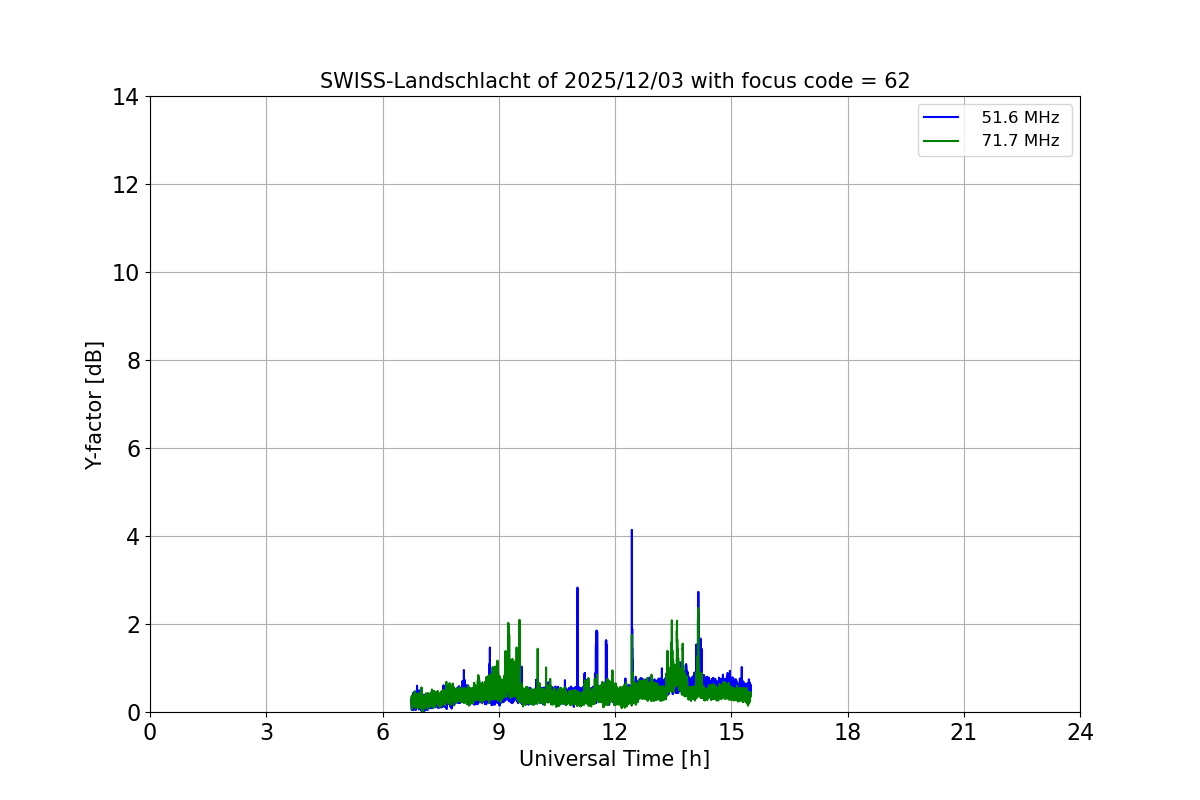Screen dimensions: 1200x800
Task: Select the '51.6 MHz' legend label
Action: pos(1020,118)
